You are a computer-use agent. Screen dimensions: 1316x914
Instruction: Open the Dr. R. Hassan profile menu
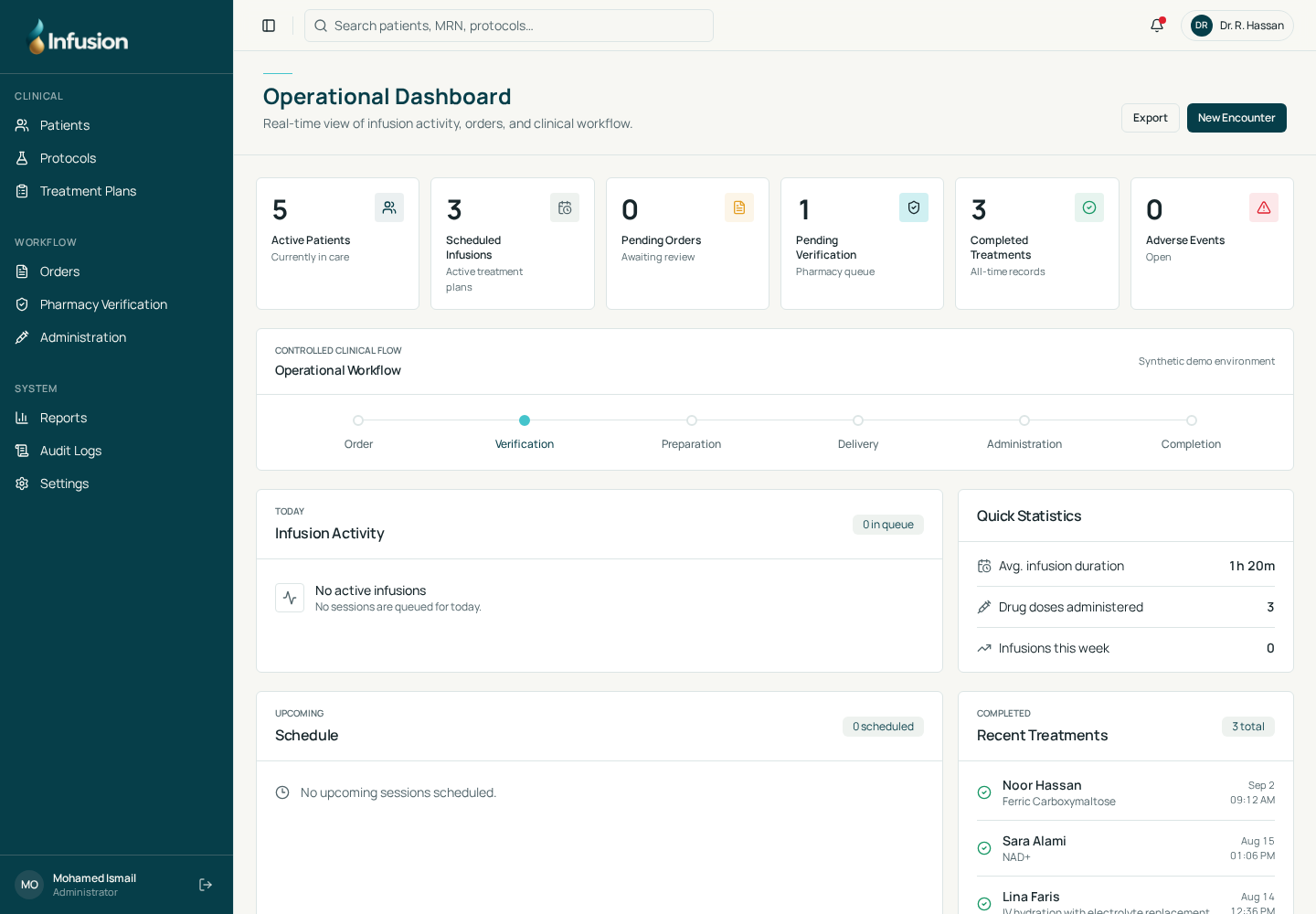pyautogui.click(x=1237, y=26)
